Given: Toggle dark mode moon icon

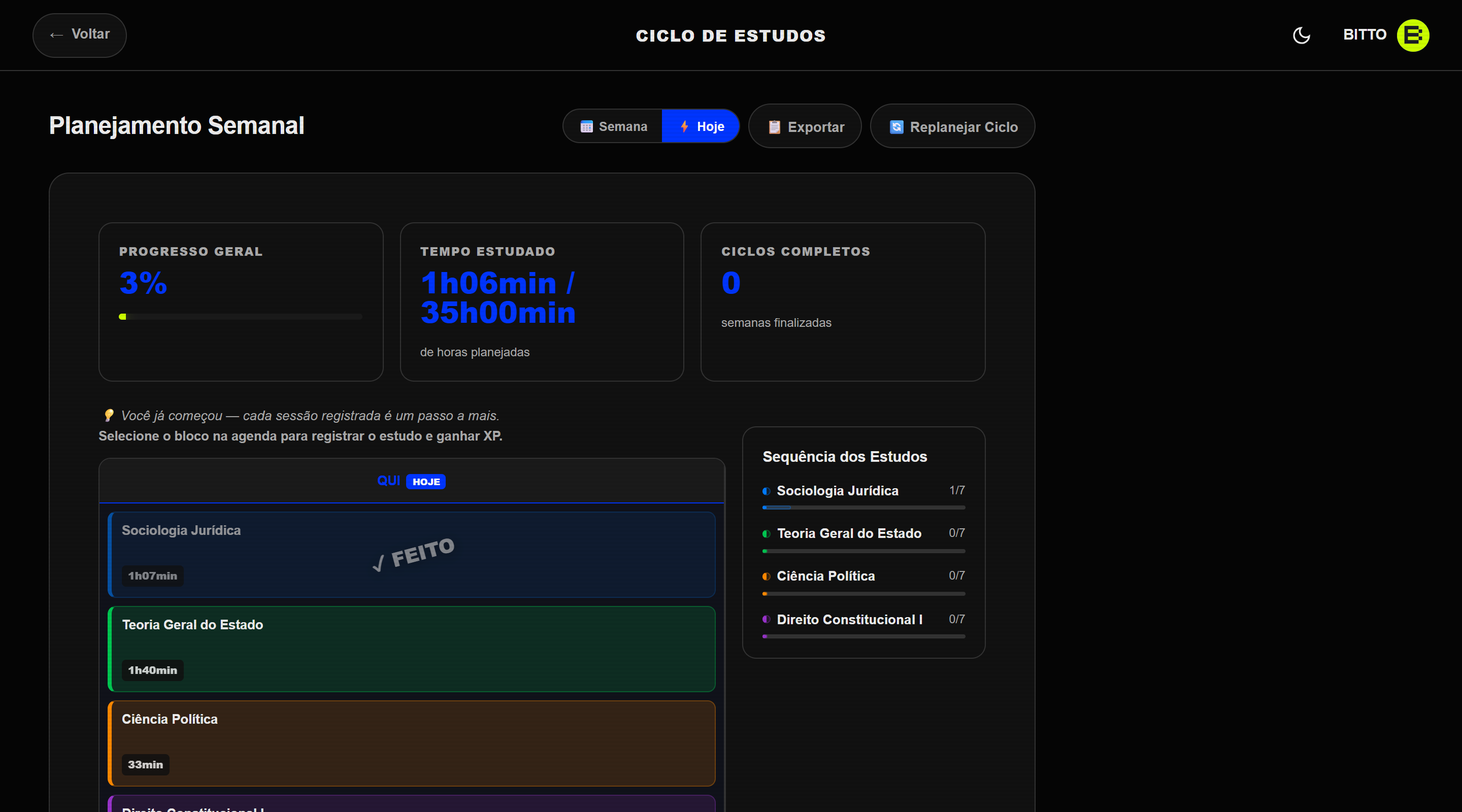Looking at the screenshot, I should [x=1301, y=35].
